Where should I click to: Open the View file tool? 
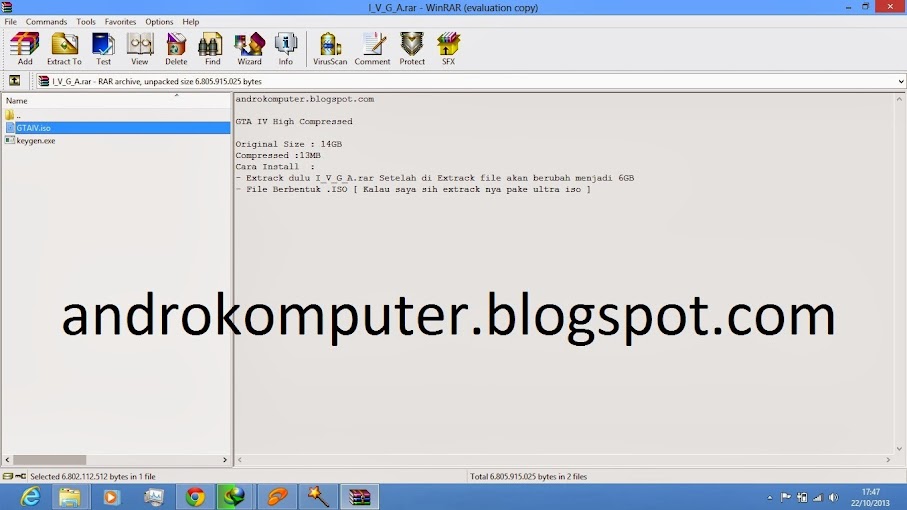tap(139, 49)
